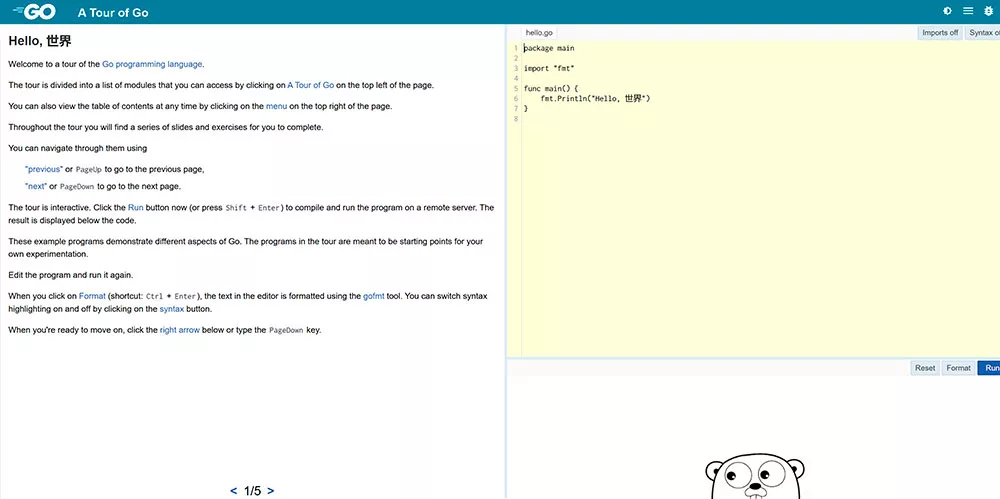Click the package main code line
The height and width of the screenshot is (499, 1000).
[x=549, y=48]
